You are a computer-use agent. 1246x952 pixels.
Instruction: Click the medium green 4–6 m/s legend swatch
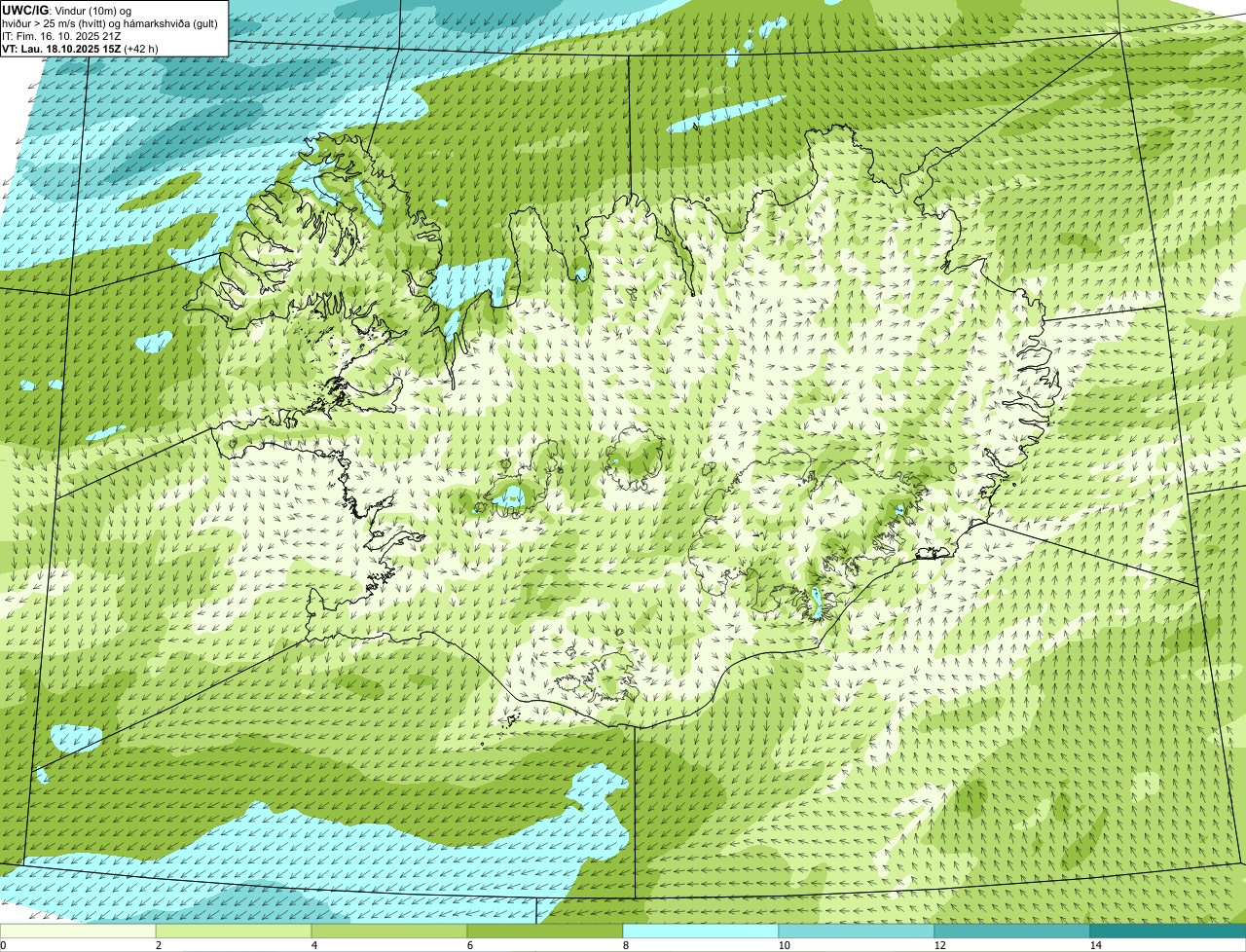pyautogui.click(x=389, y=931)
